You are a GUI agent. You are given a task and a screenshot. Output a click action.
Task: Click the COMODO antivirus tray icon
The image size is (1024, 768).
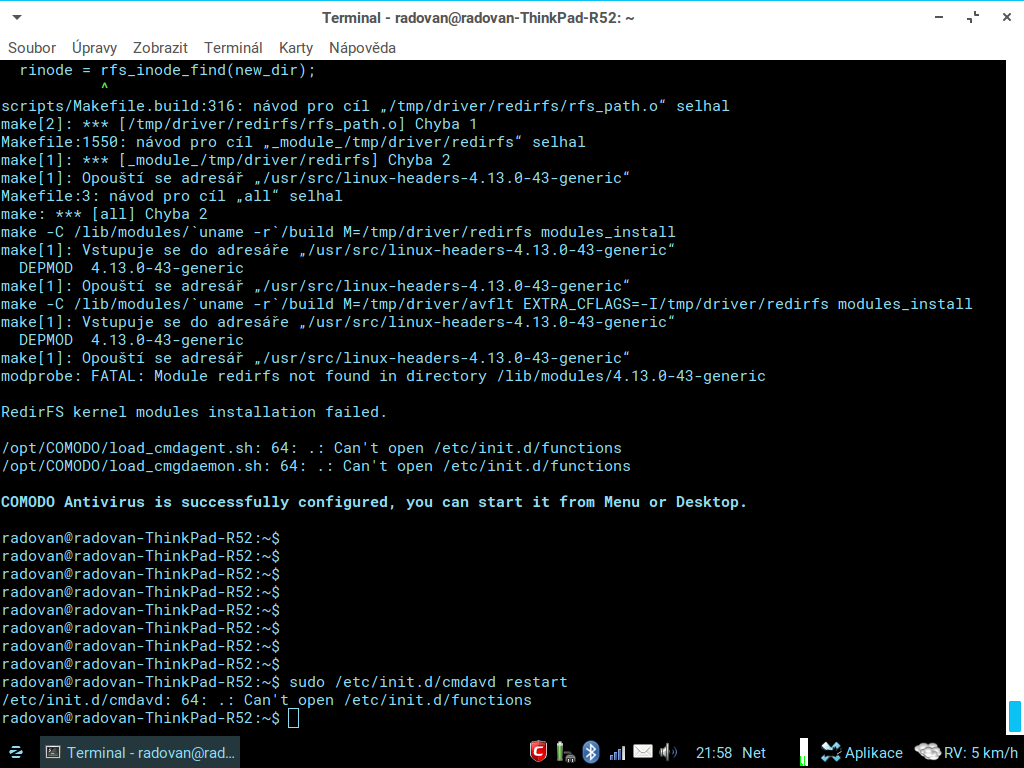(538, 752)
